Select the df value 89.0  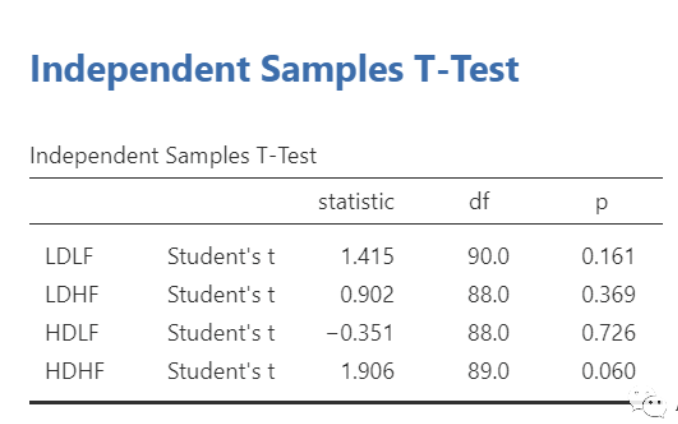(488, 372)
